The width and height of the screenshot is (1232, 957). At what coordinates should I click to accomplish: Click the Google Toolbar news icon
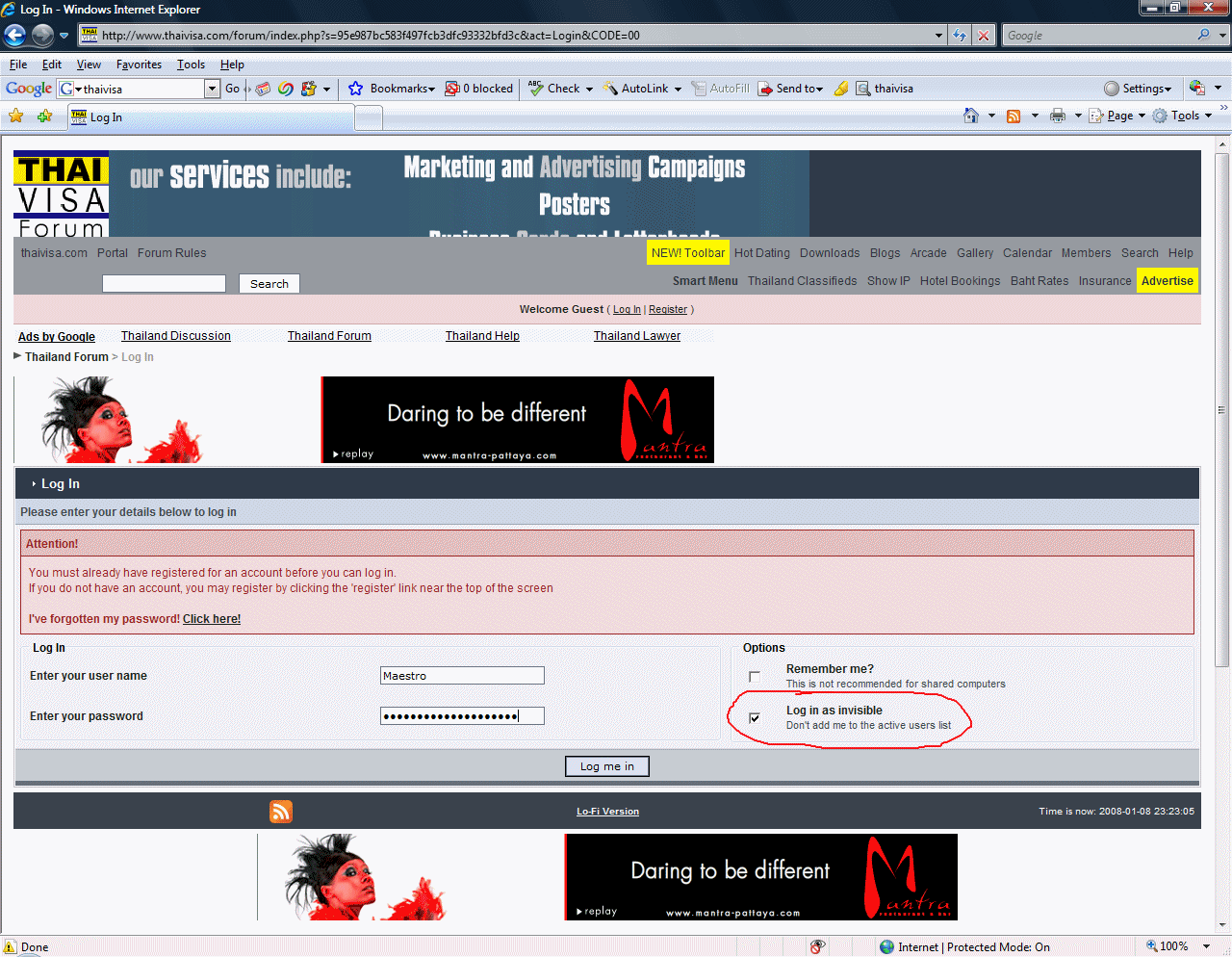point(263,89)
